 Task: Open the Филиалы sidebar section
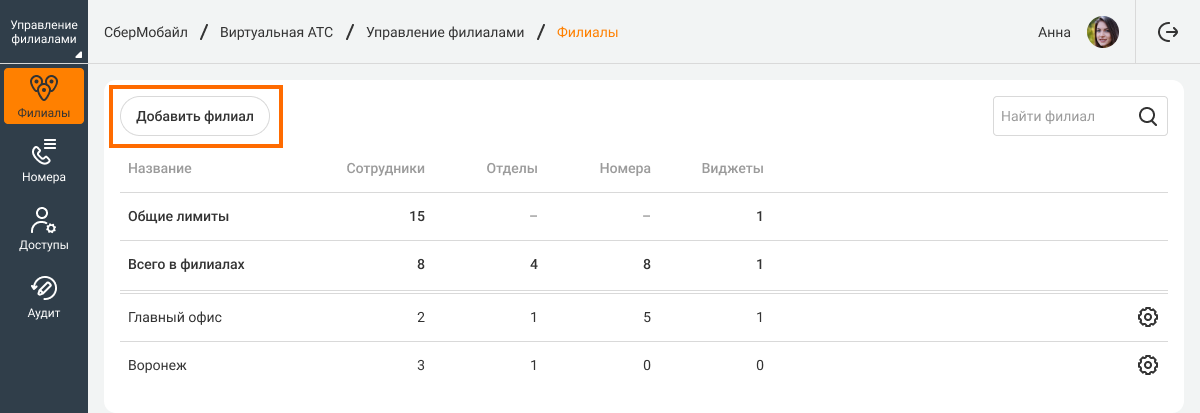[x=44, y=96]
